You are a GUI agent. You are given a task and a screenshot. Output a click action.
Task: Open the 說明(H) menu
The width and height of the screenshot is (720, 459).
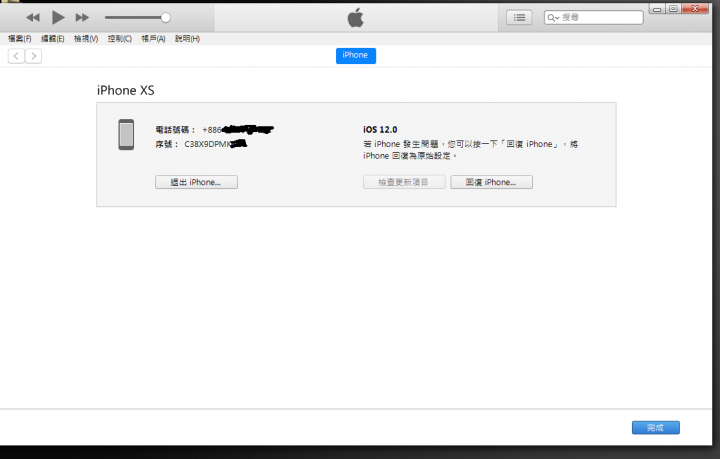click(x=187, y=39)
